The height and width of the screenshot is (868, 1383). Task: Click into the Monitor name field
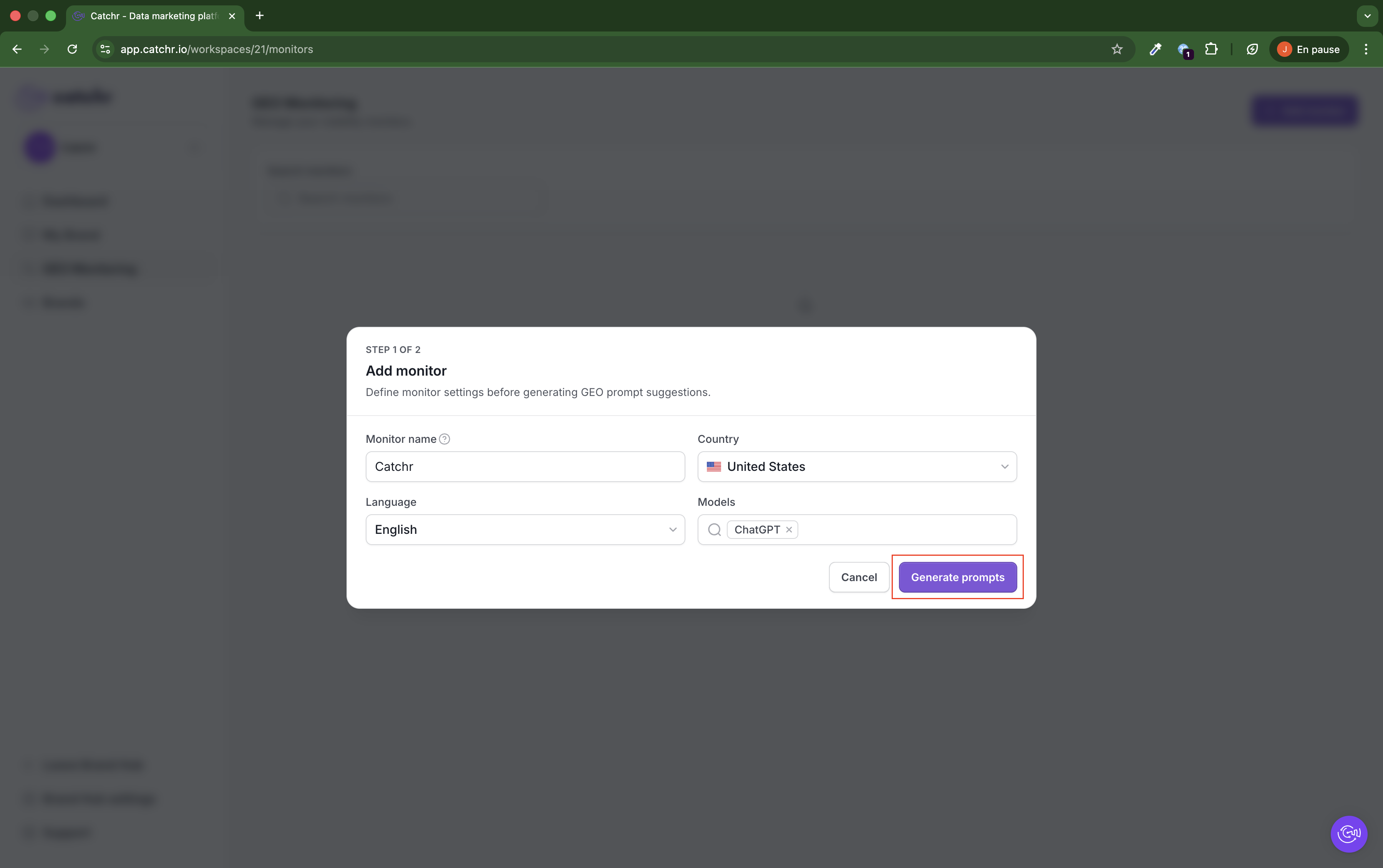[x=525, y=467]
